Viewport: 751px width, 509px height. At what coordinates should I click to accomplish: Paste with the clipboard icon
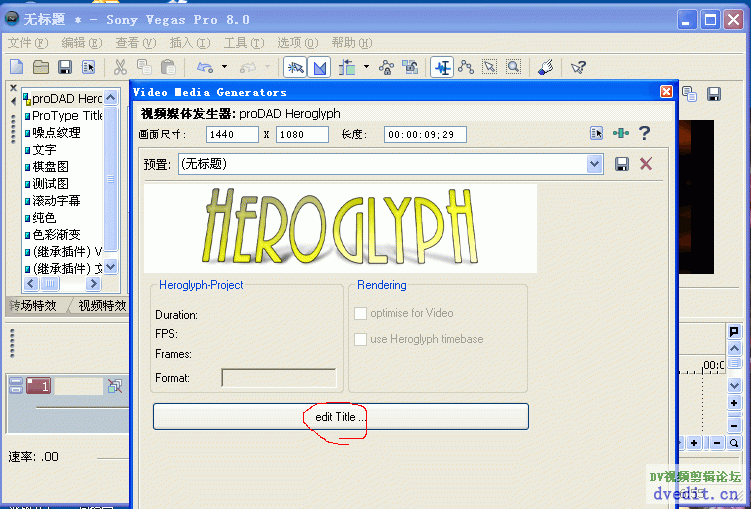pos(168,67)
